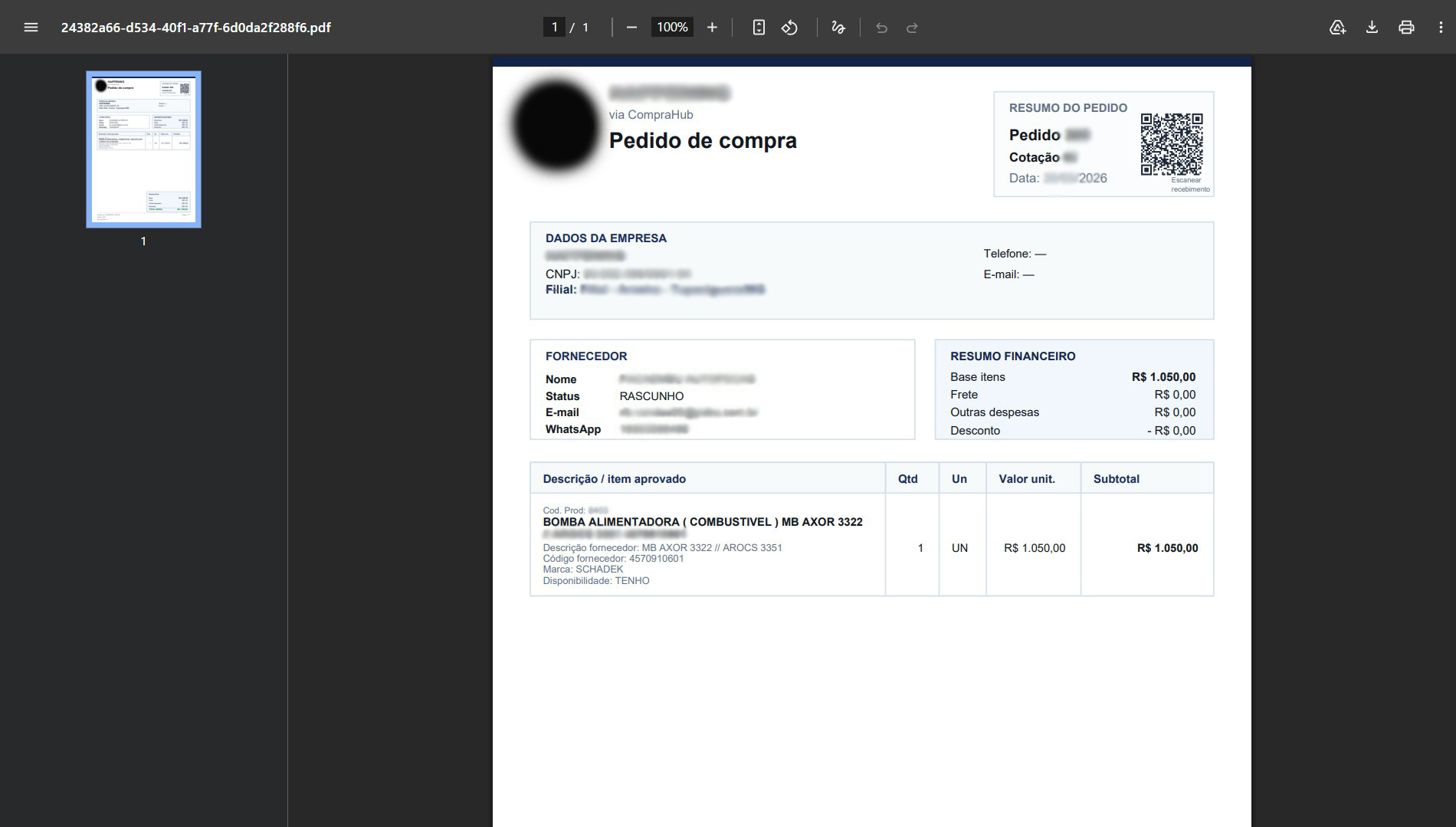Select page 1 thumbnail in sidebar
The image size is (1456, 827).
(x=143, y=149)
